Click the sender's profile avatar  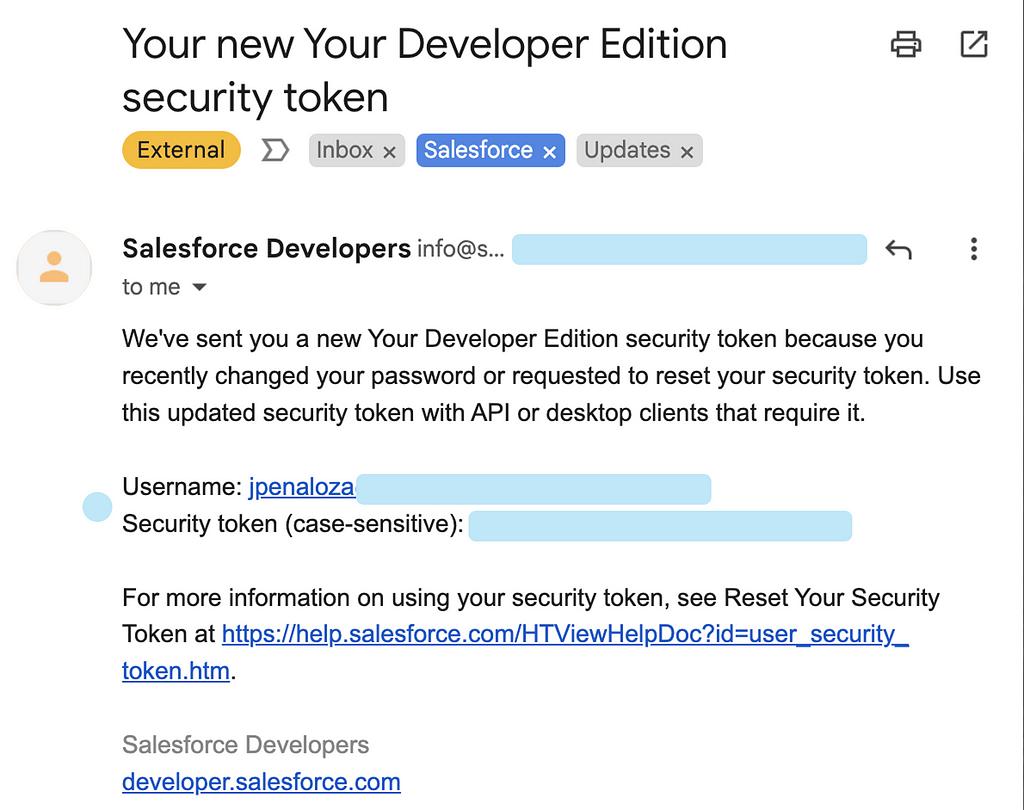click(54, 267)
